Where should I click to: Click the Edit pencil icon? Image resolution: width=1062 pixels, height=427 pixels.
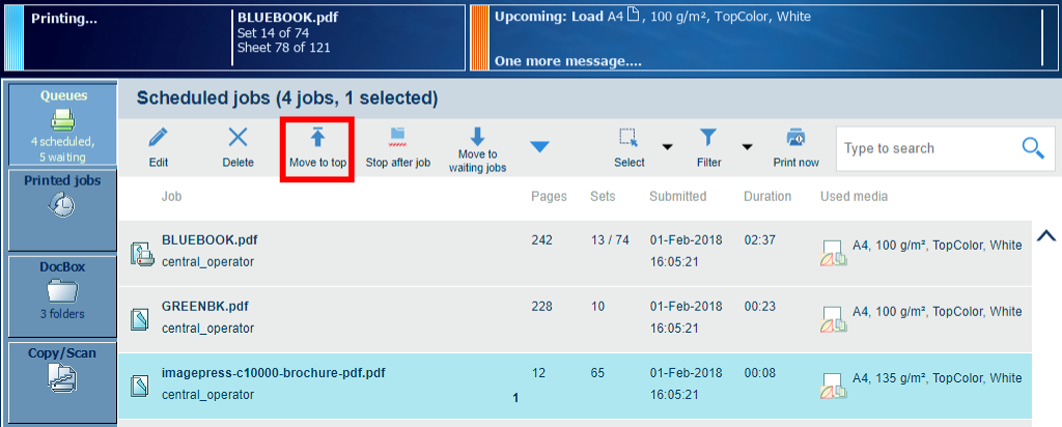pyautogui.click(x=158, y=138)
